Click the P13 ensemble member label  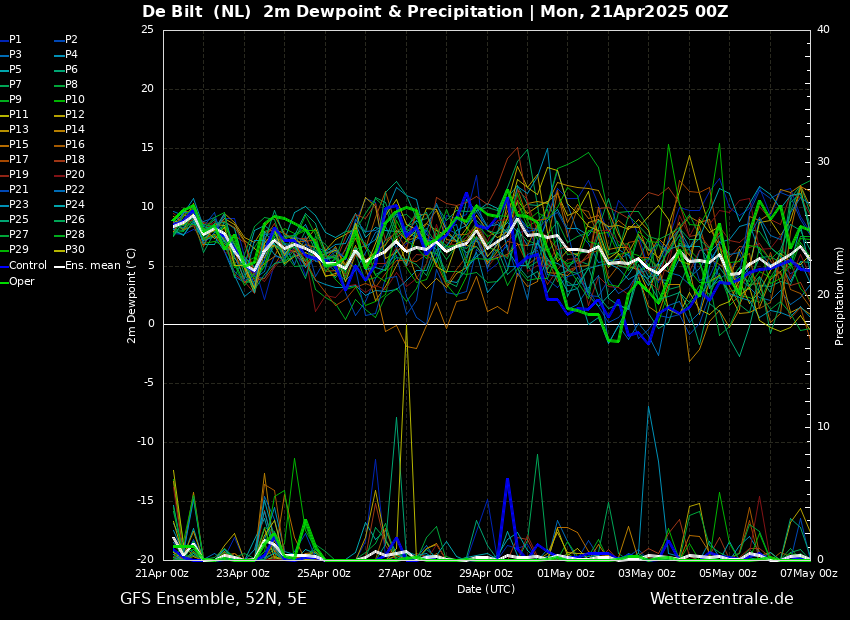click(15, 130)
